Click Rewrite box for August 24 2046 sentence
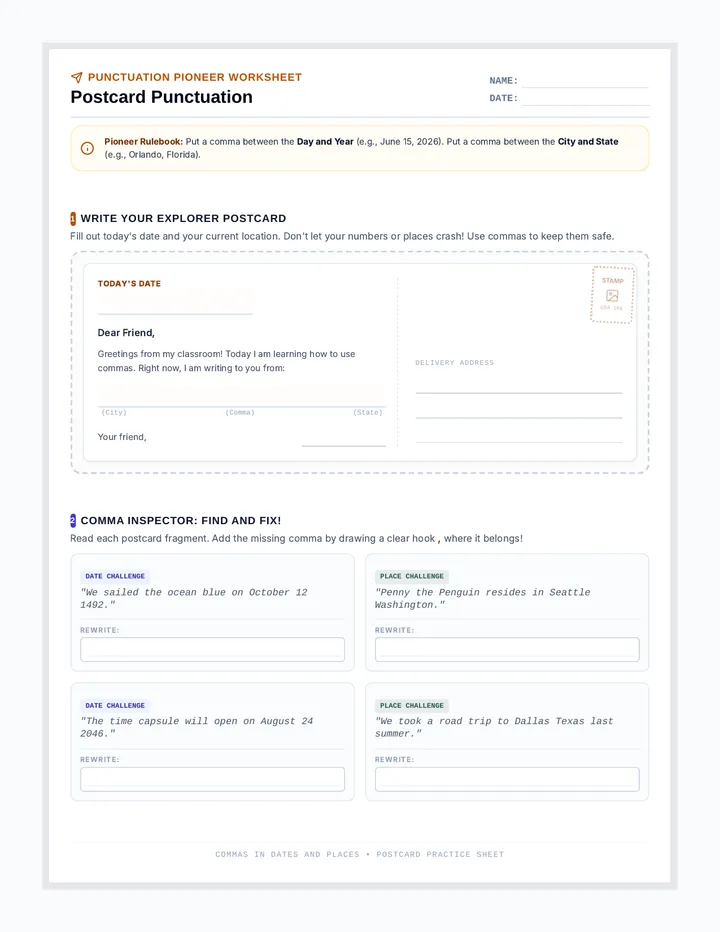This screenshot has width=720, height=932. pos(212,779)
